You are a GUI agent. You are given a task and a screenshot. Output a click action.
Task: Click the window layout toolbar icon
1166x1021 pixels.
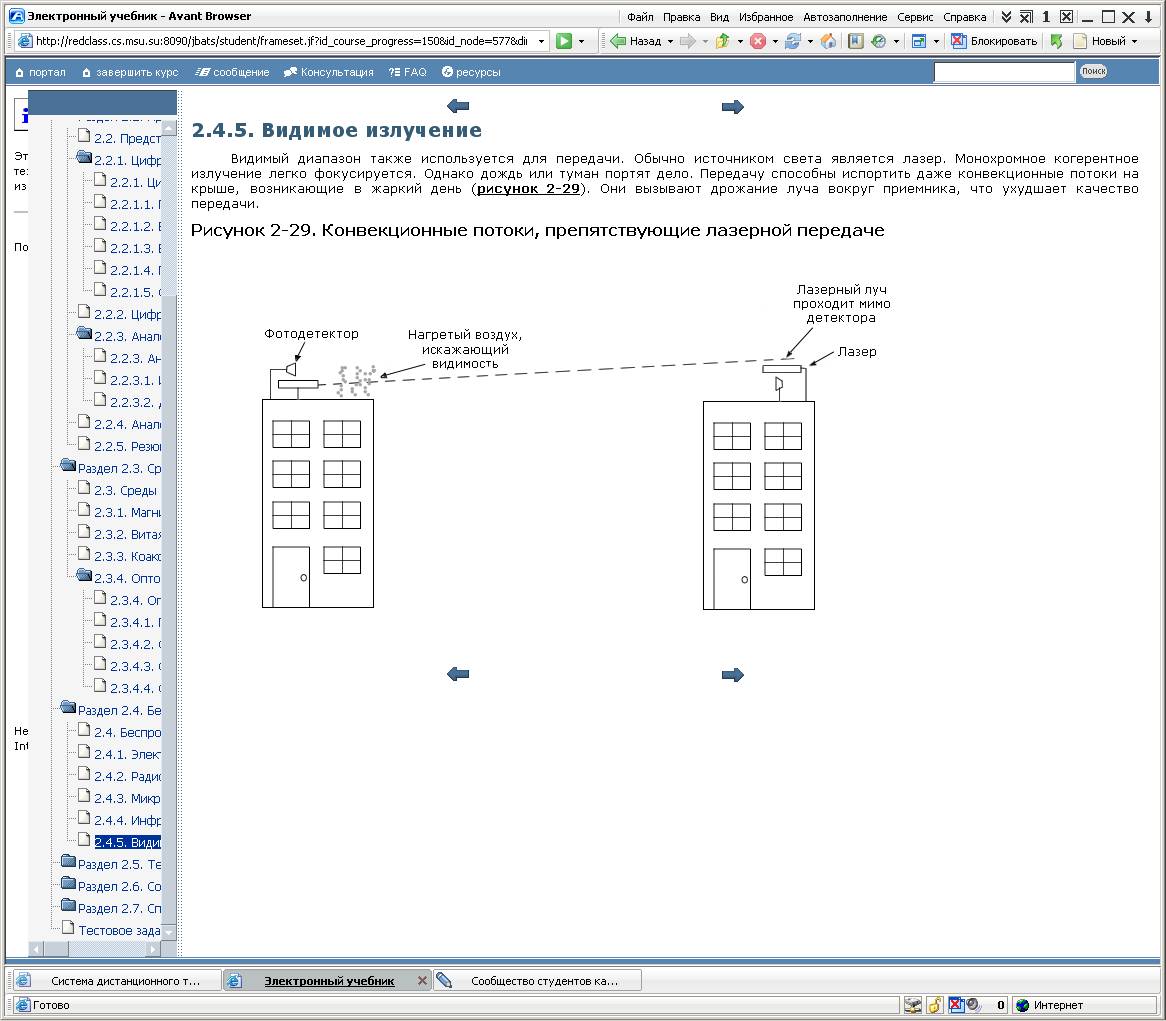tap(919, 42)
